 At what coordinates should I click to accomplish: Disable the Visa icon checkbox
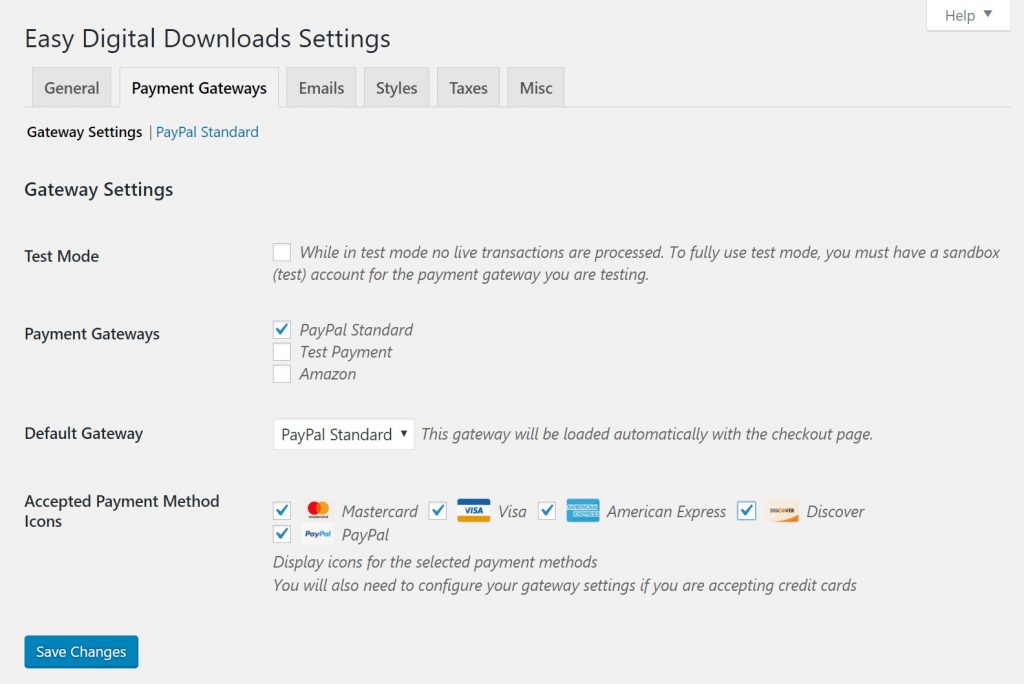(437, 510)
